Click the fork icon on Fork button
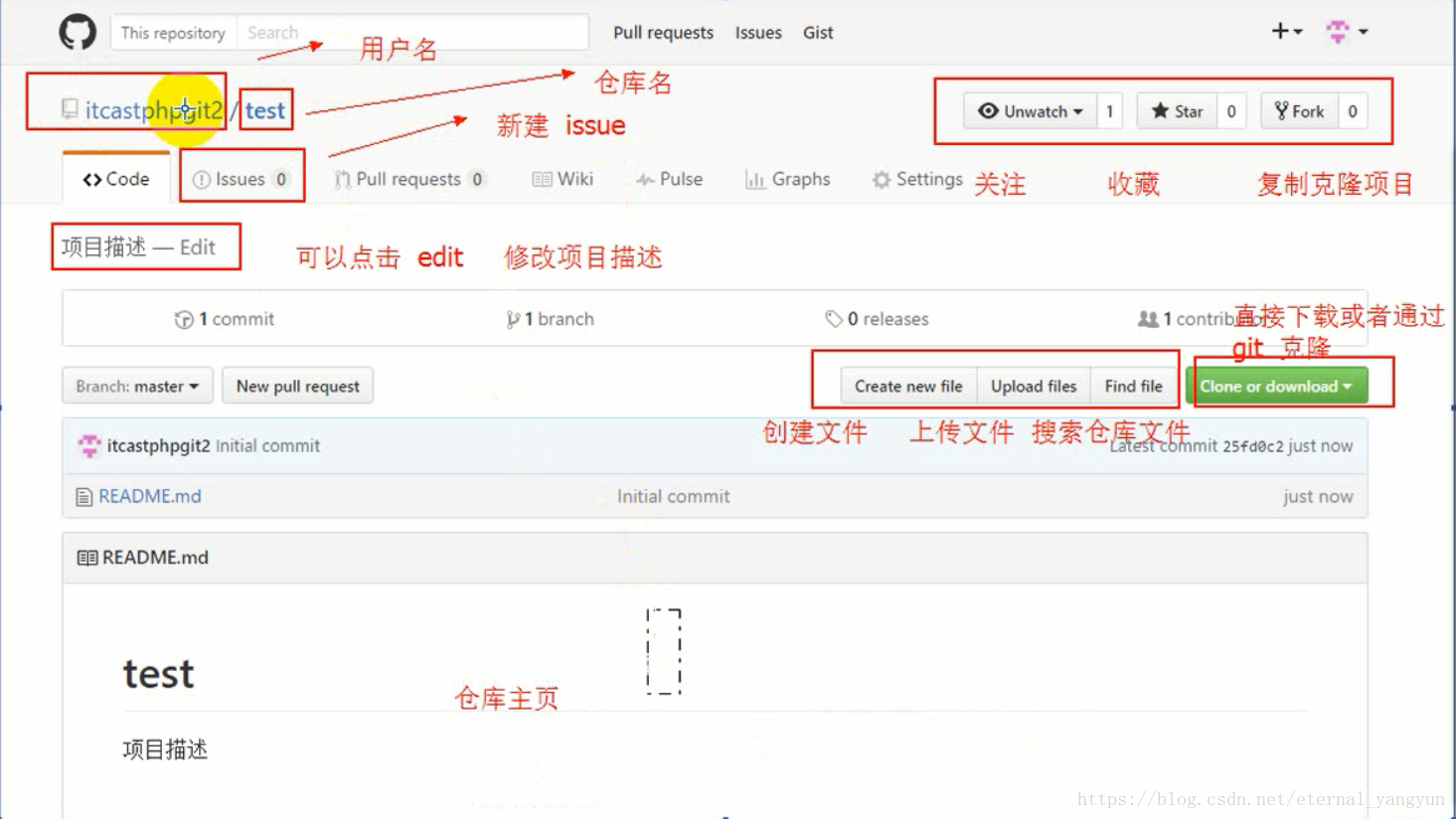The height and width of the screenshot is (819, 1456). coord(1282,110)
